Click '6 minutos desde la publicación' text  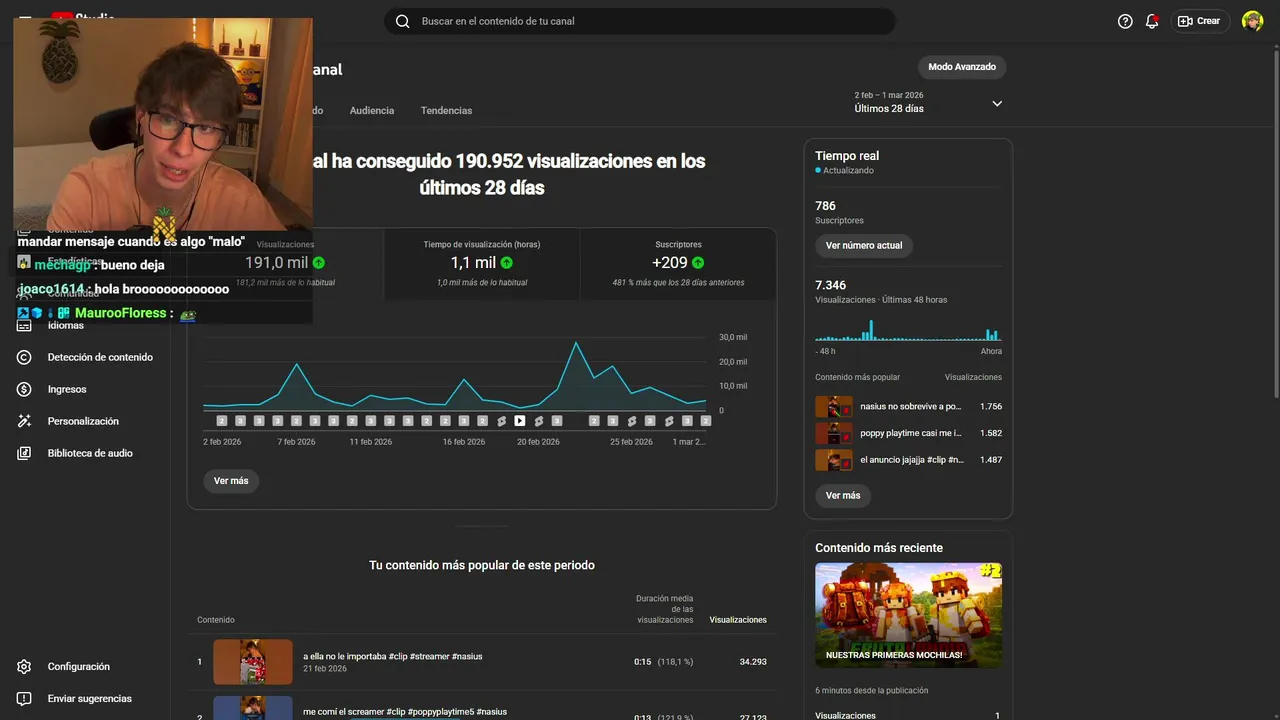tap(872, 690)
